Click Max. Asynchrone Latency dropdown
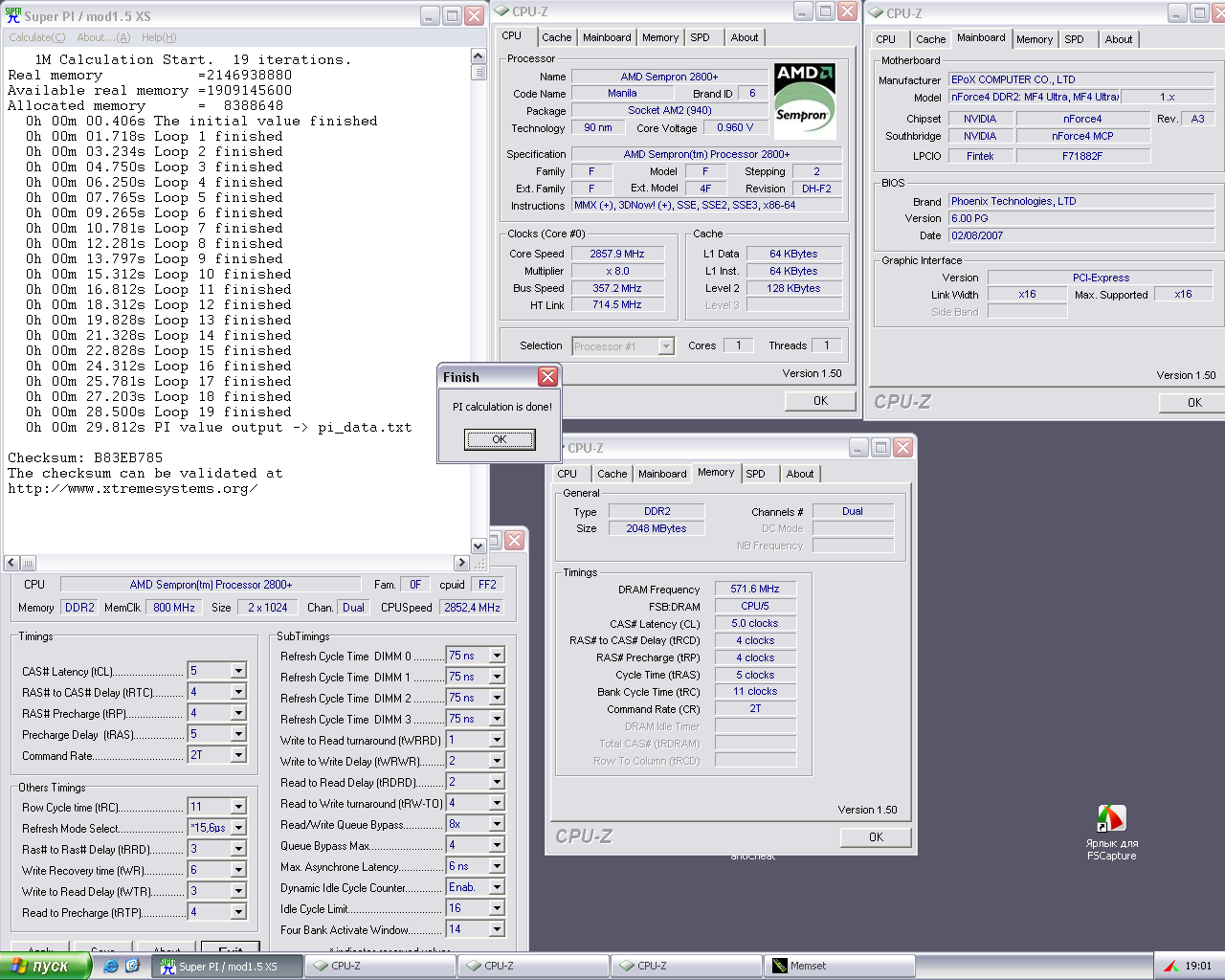1225x980 pixels. pyautogui.click(x=497, y=866)
